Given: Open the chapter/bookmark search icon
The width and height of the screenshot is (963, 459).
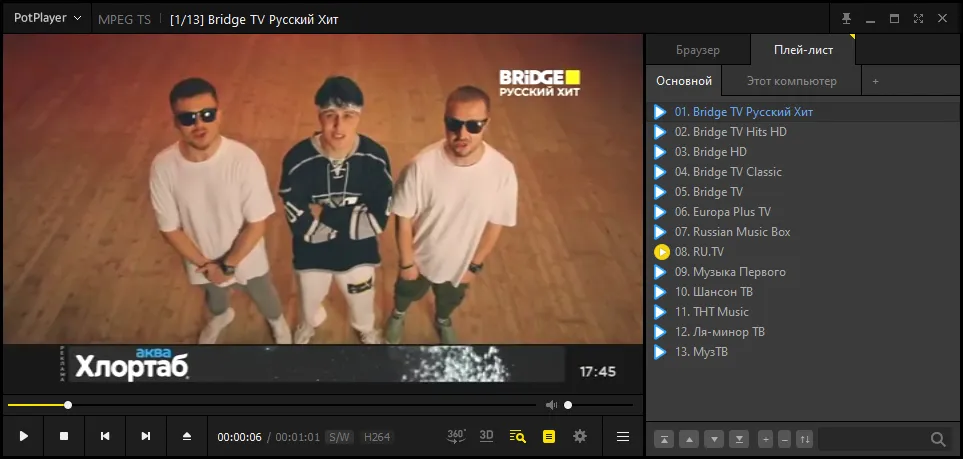Looking at the screenshot, I should point(517,436).
